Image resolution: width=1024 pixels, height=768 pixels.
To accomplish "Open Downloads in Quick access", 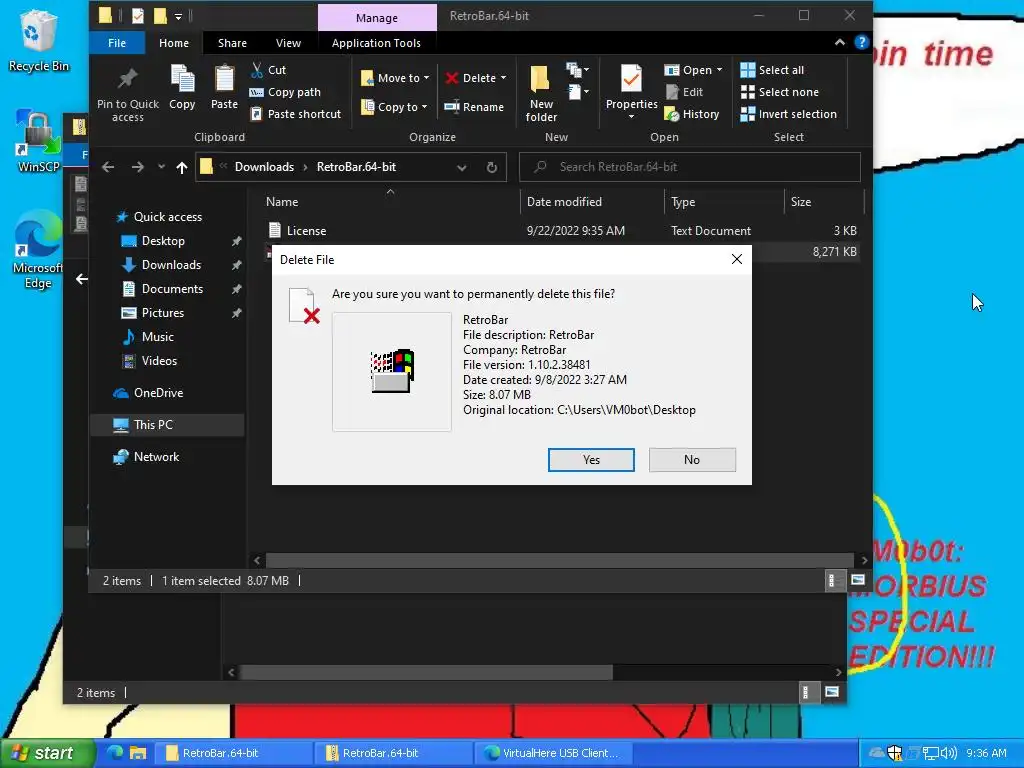I will pos(171,264).
